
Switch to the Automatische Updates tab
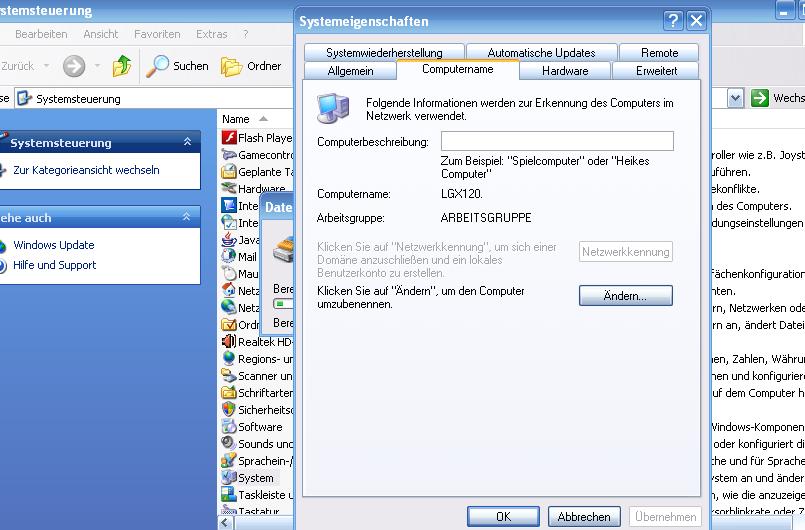coord(541,52)
